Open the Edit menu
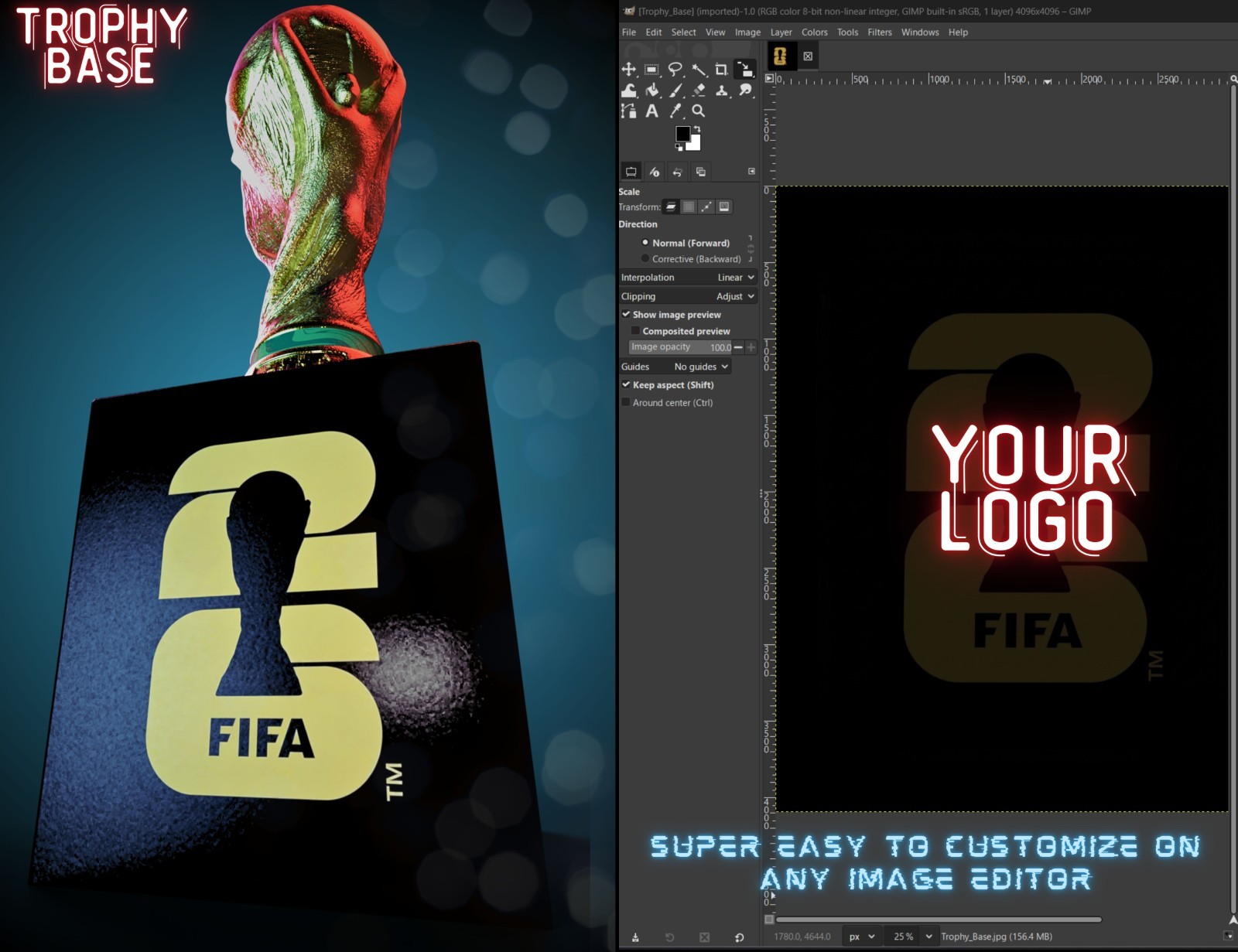The image size is (1238, 952). 654,32
